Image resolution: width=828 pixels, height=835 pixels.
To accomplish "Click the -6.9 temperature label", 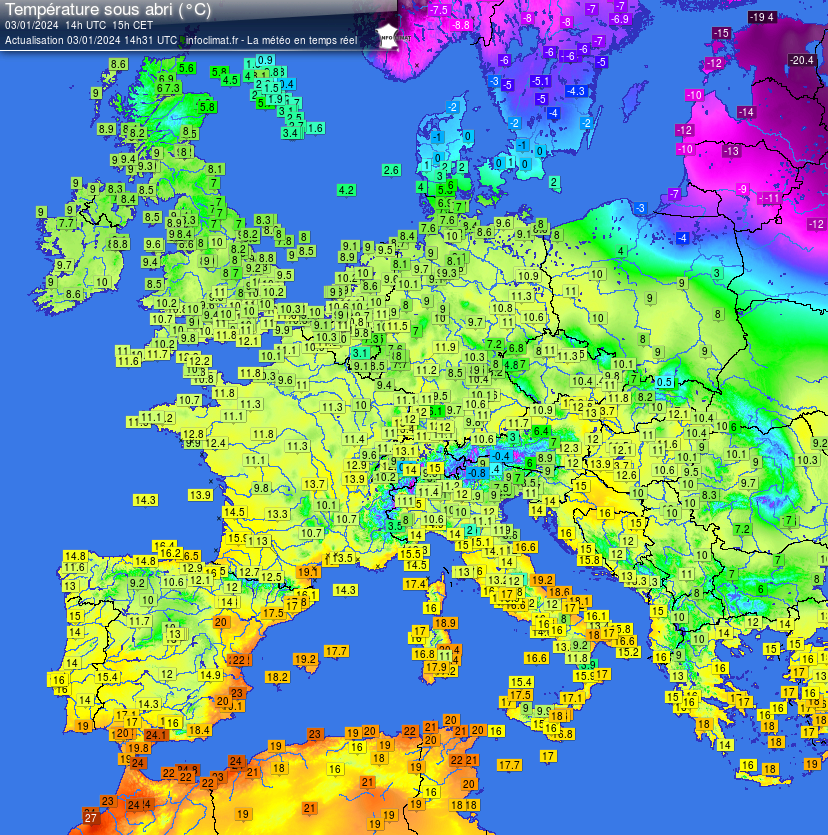I will [x=619, y=19].
